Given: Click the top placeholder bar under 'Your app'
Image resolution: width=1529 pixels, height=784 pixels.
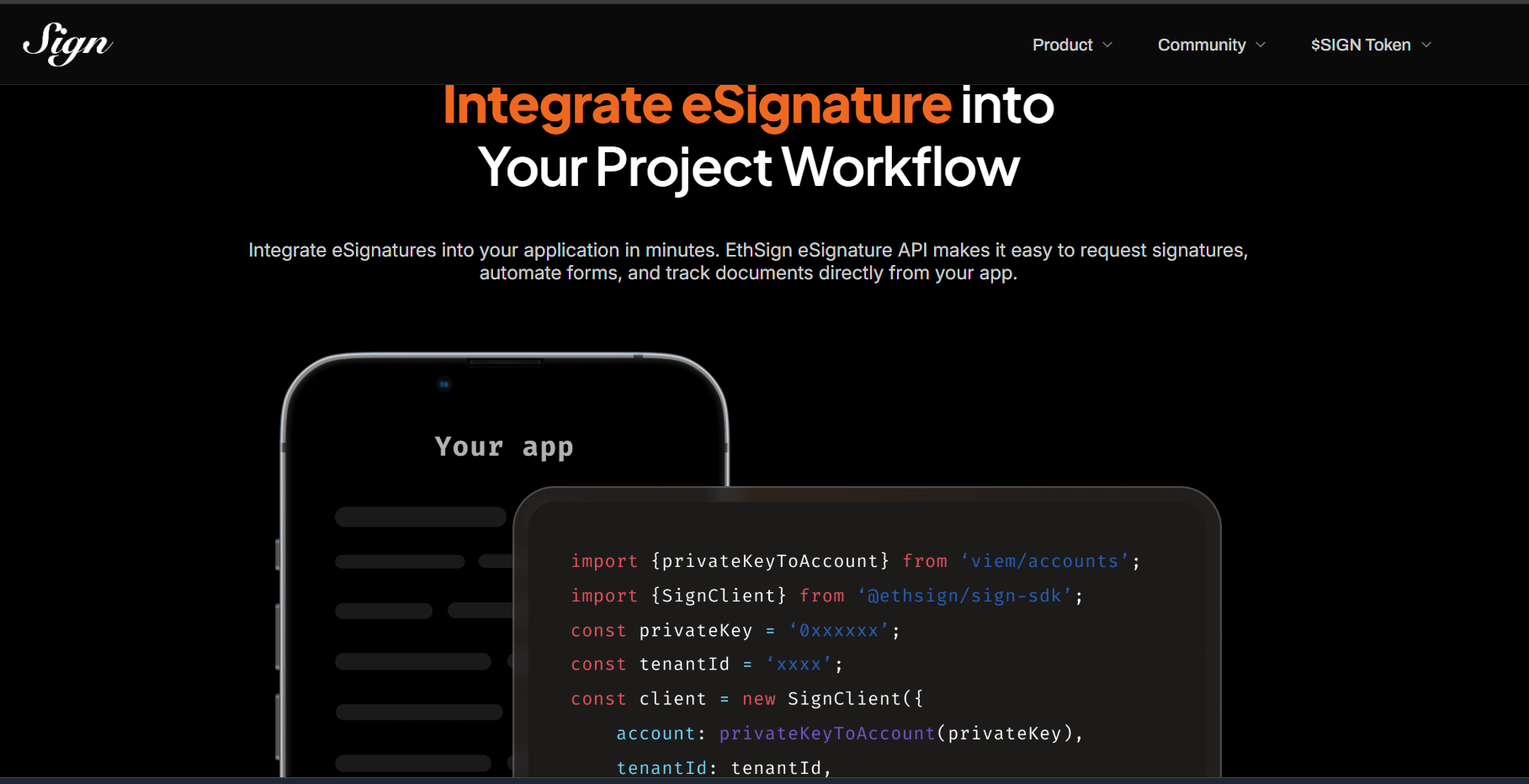Looking at the screenshot, I should tap(421, 516).
